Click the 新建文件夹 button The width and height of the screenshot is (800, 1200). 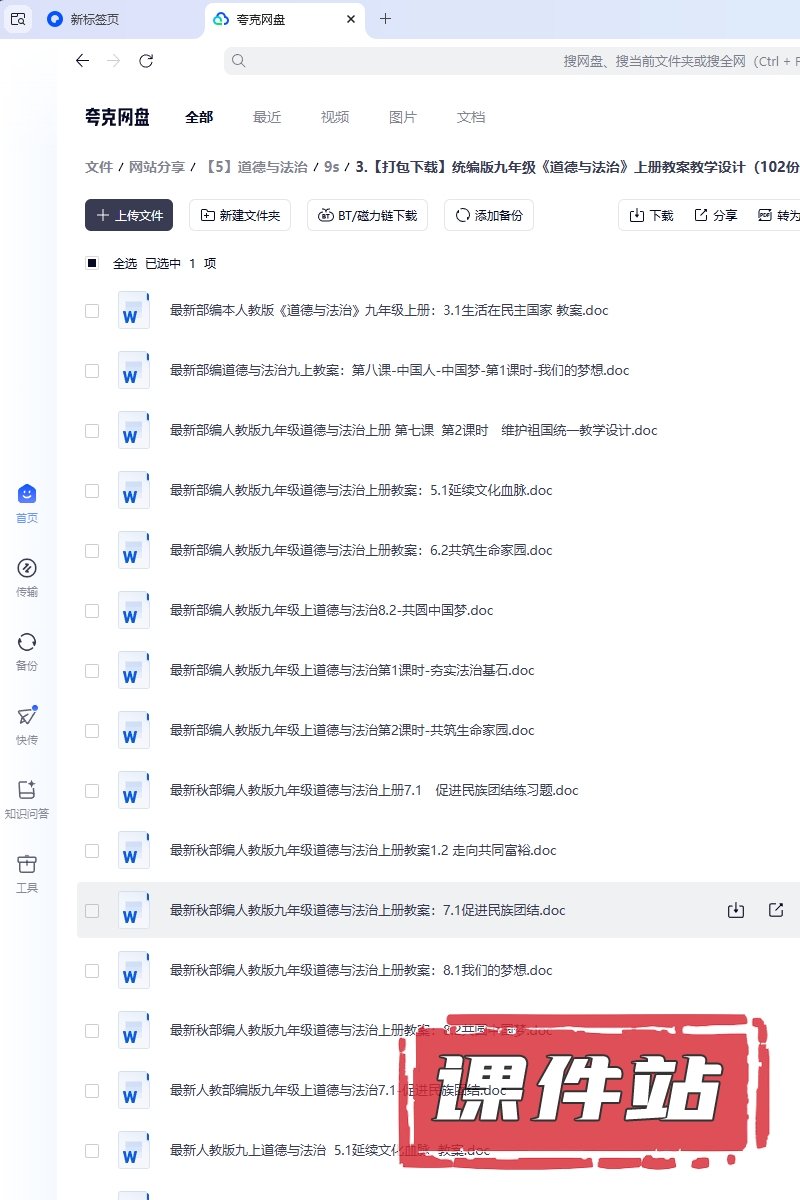pos(240,215)
